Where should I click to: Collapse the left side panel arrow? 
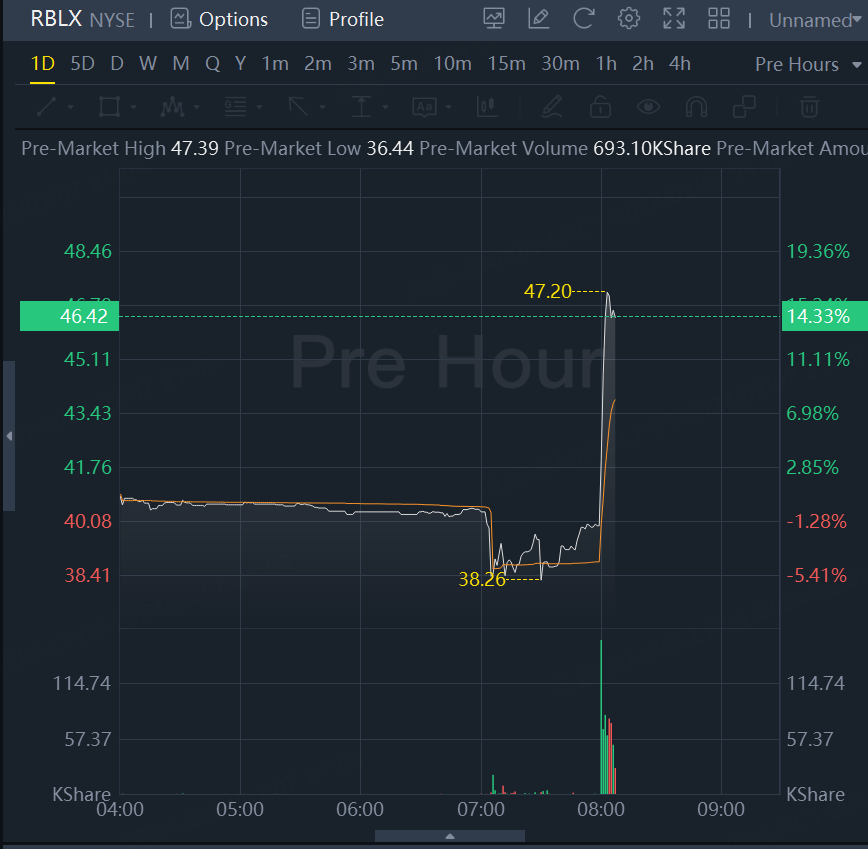9,436
